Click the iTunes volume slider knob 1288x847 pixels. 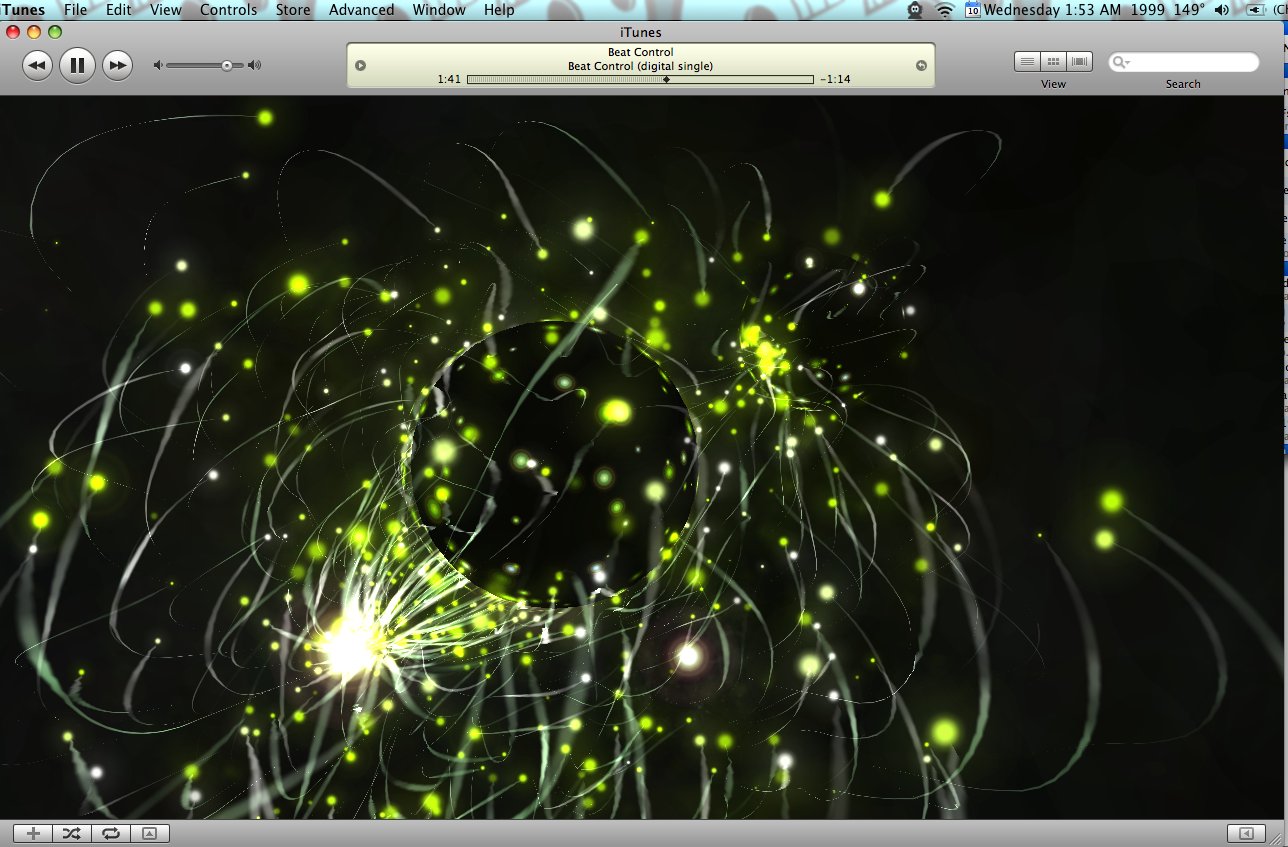[x=227, y=65]
